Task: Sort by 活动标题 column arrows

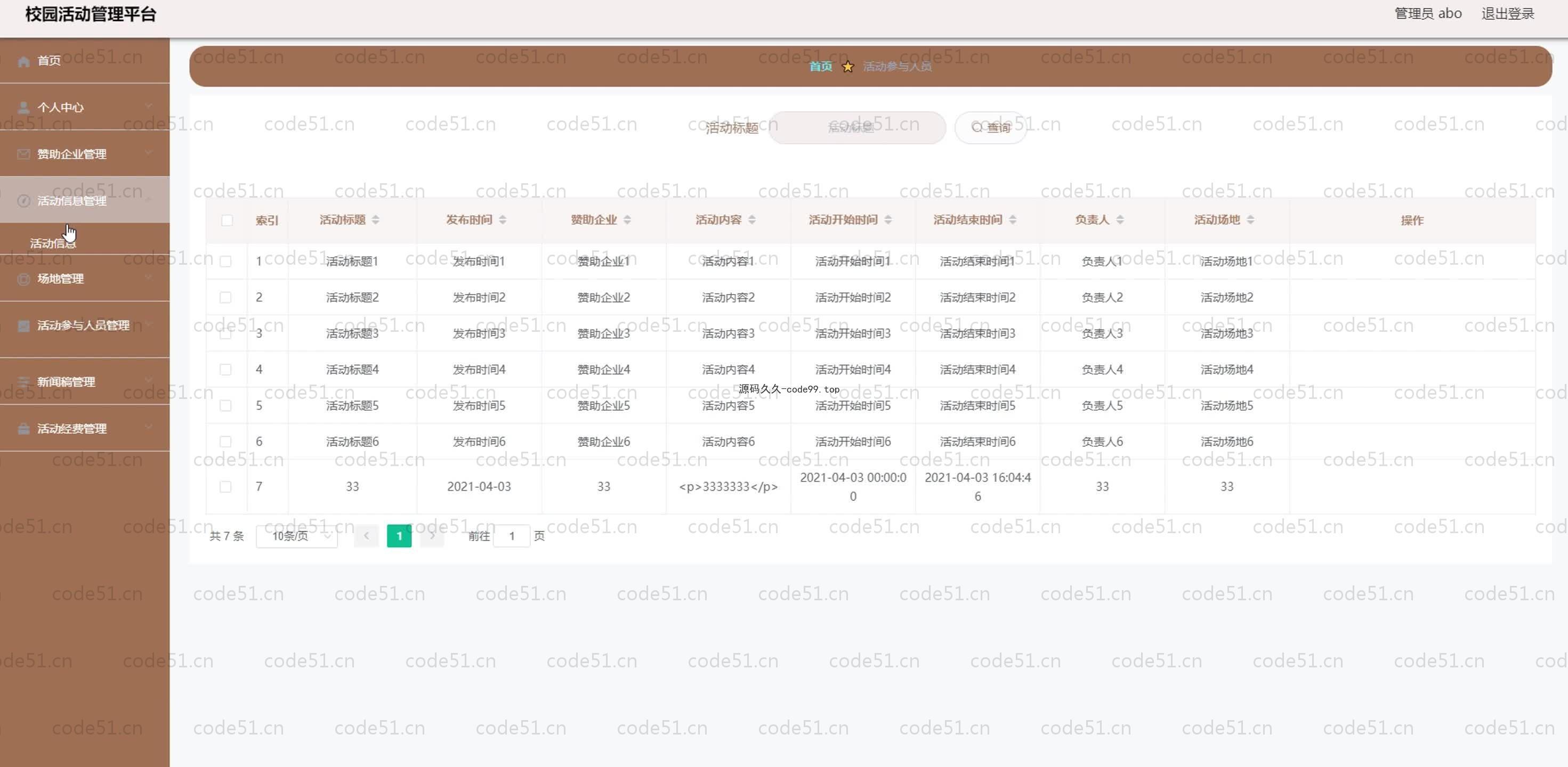Action: (x=376, y=219)
